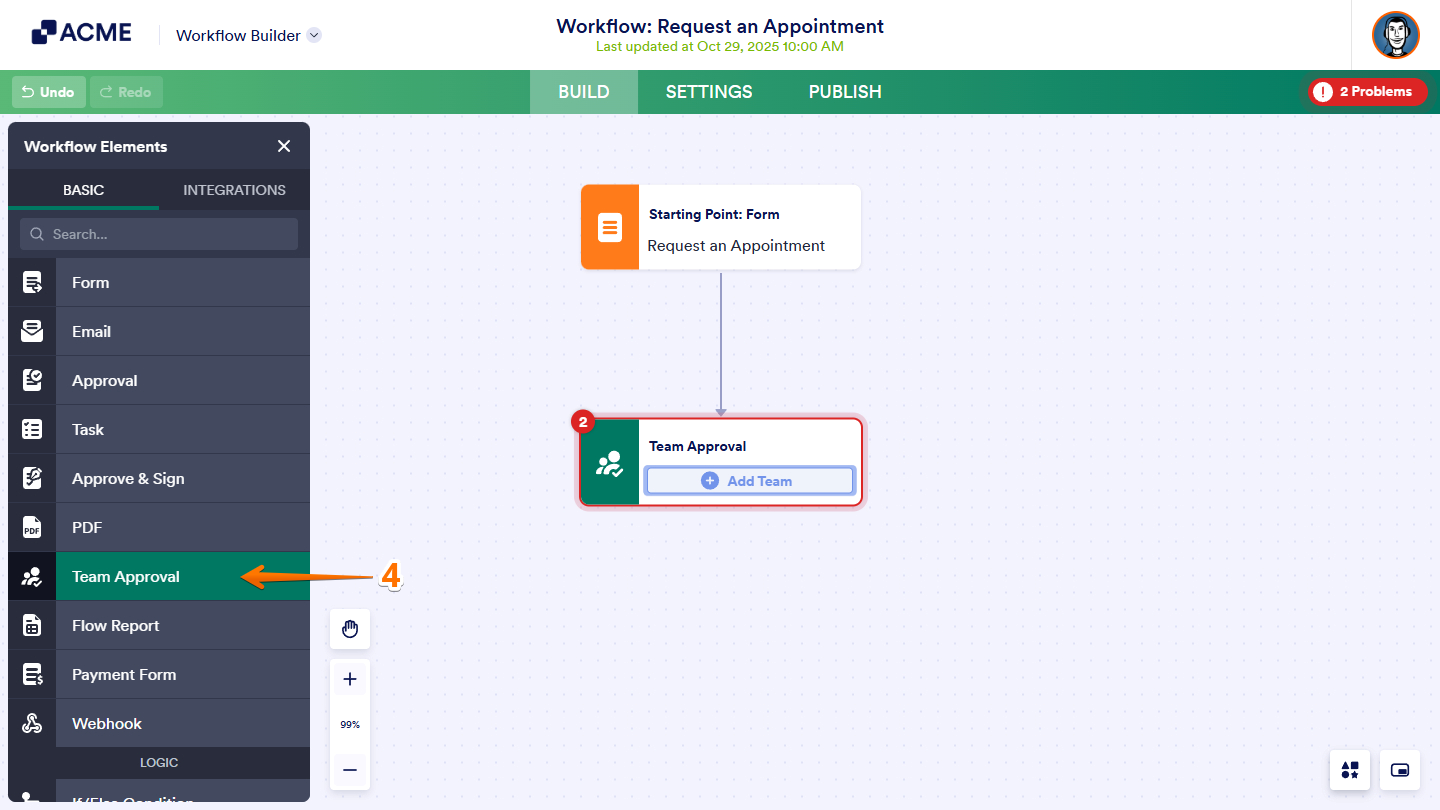The width and height of the screenshot is (1440, 810).
Task: Open the Workflow Builder dropdown
Action: (x=248, y=35)
